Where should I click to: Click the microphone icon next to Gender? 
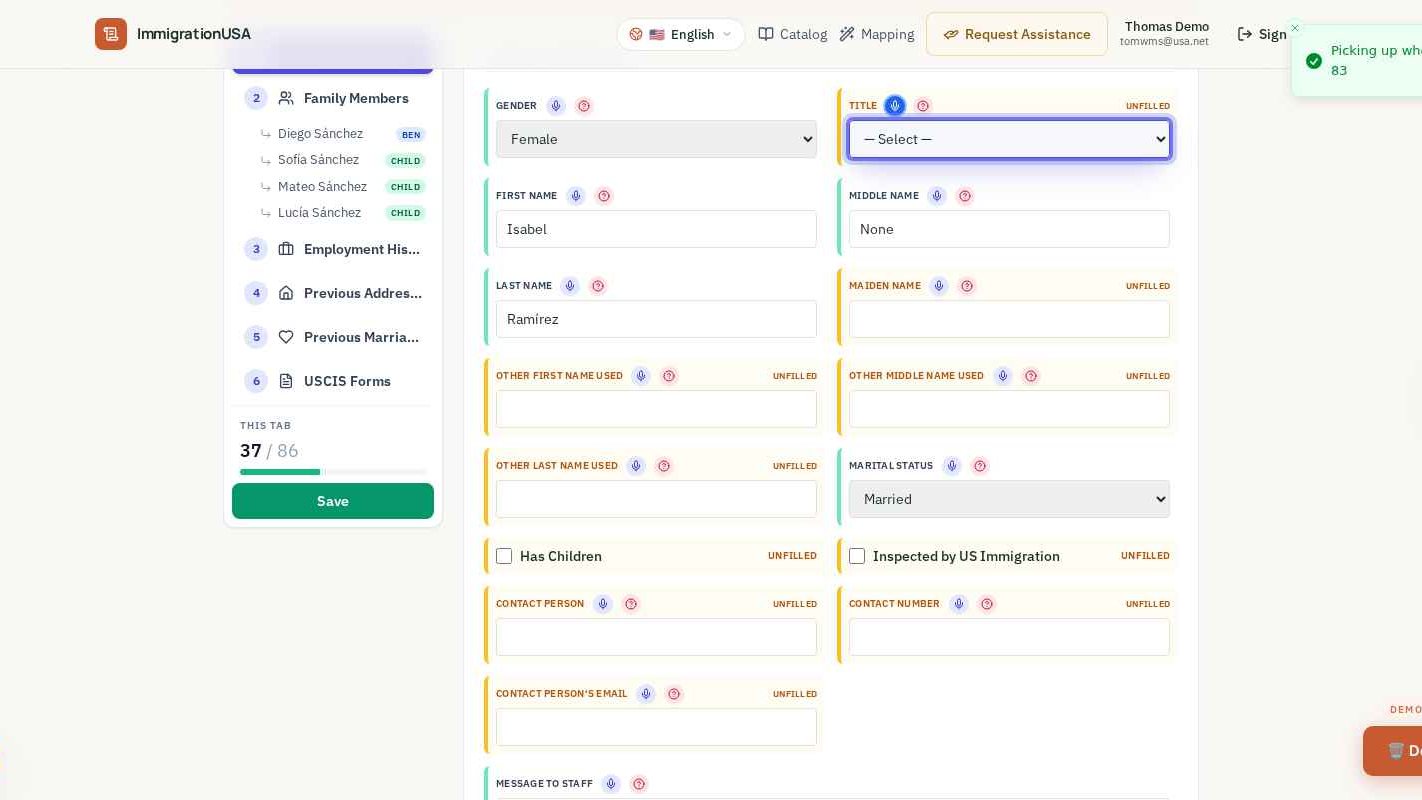[x=556, y=106]
